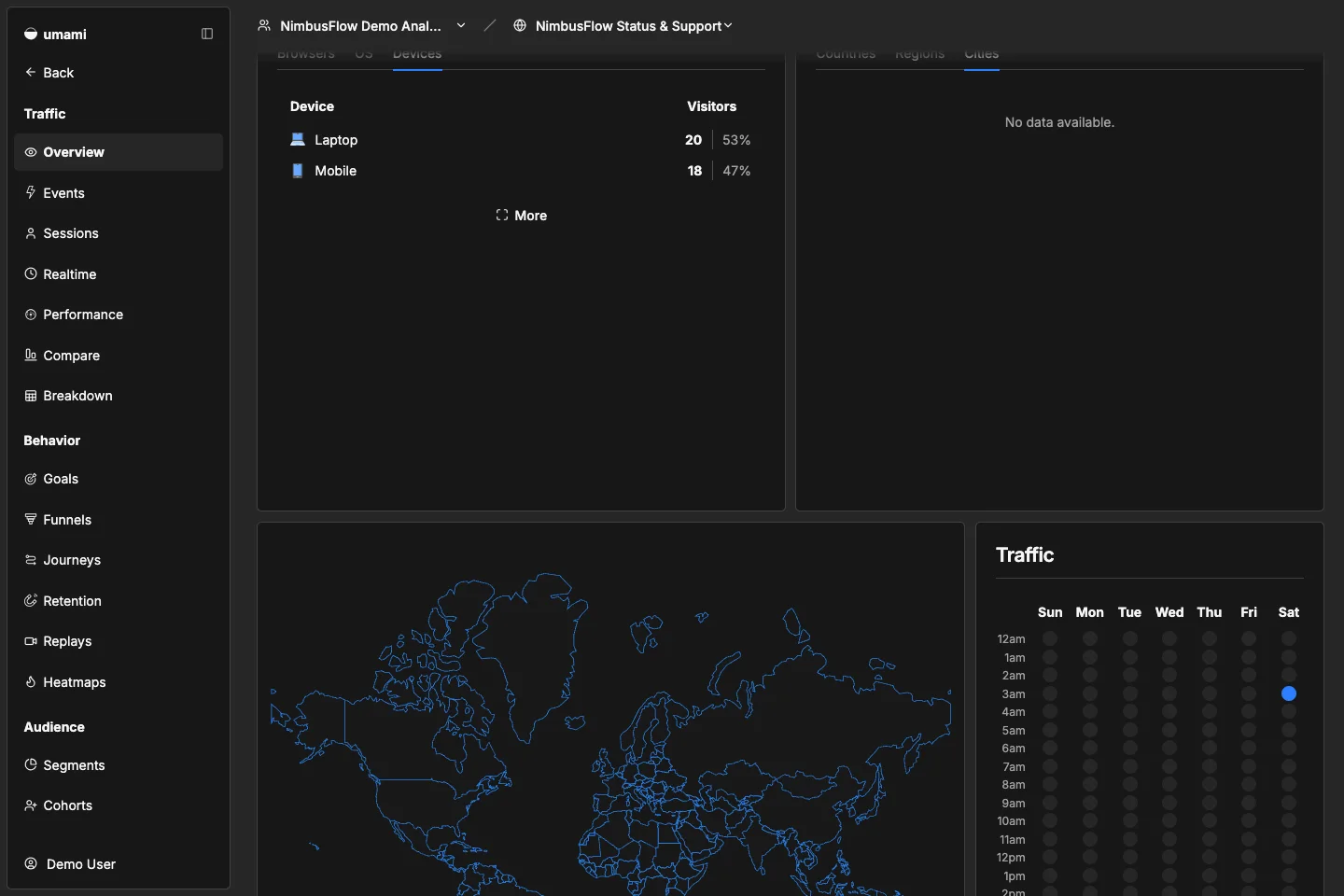
Task: Open the Compare view
Action: (119, 356)
